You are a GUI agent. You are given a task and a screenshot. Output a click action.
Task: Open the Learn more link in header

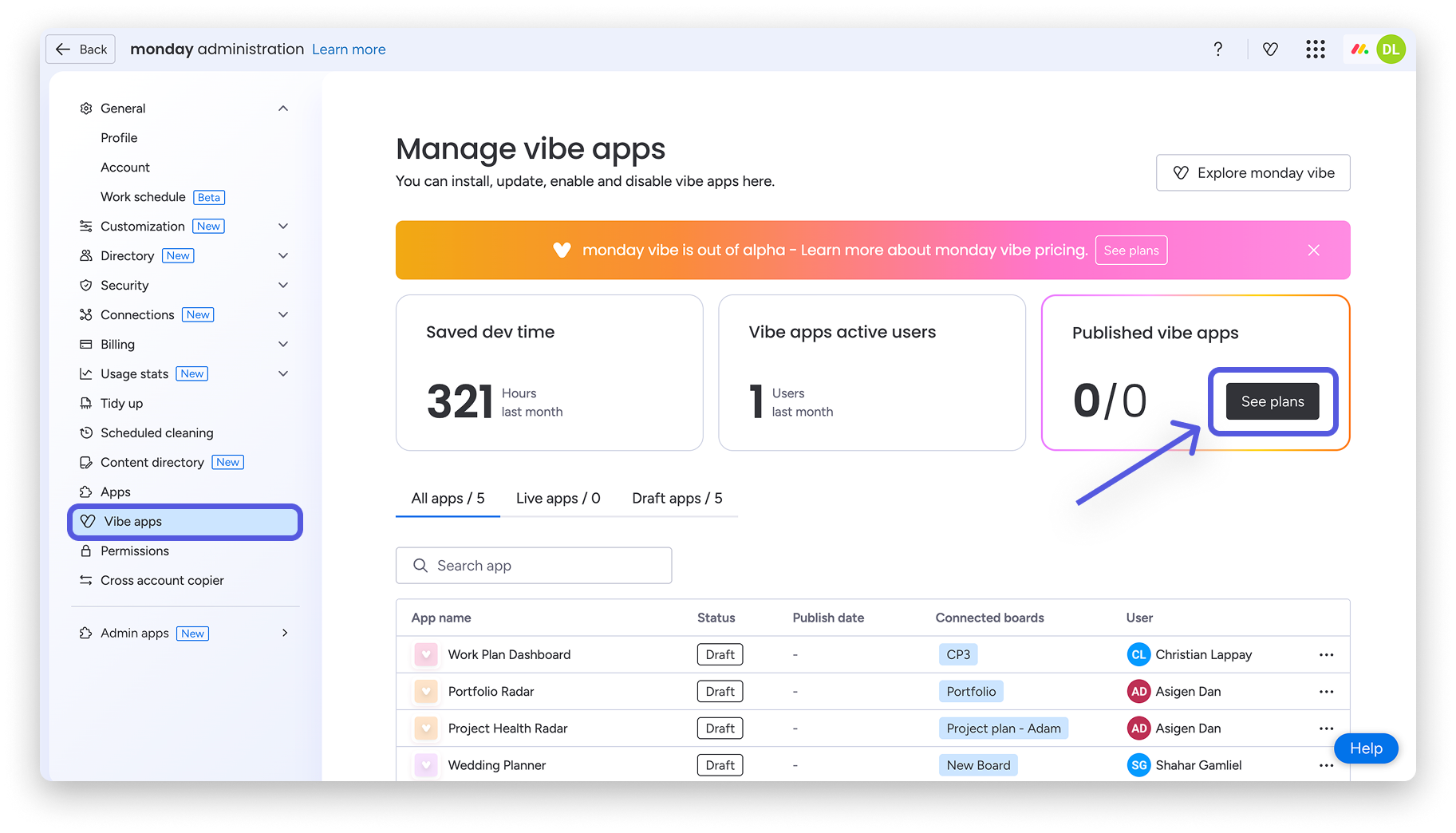click(x=349, y=49)
